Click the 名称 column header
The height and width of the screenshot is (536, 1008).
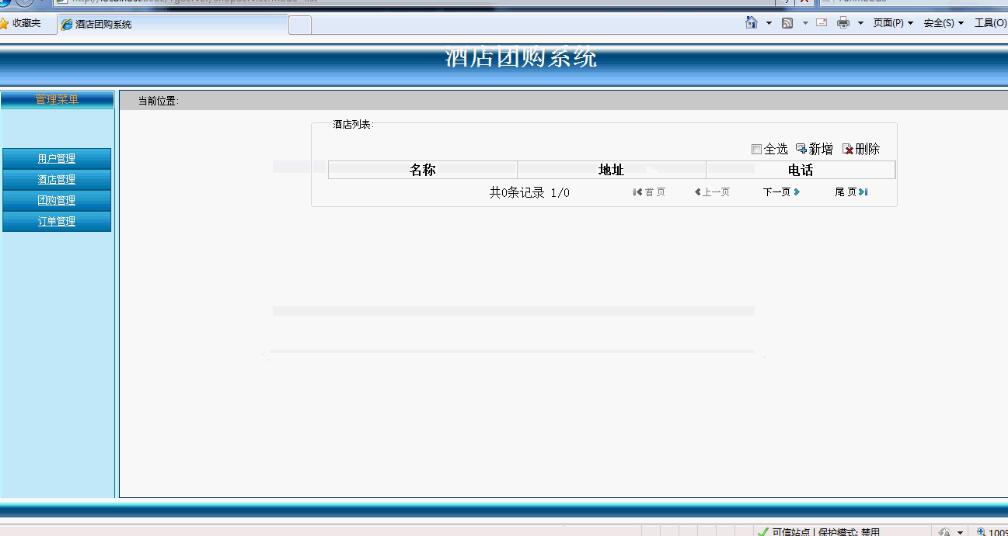coord(422,170)
